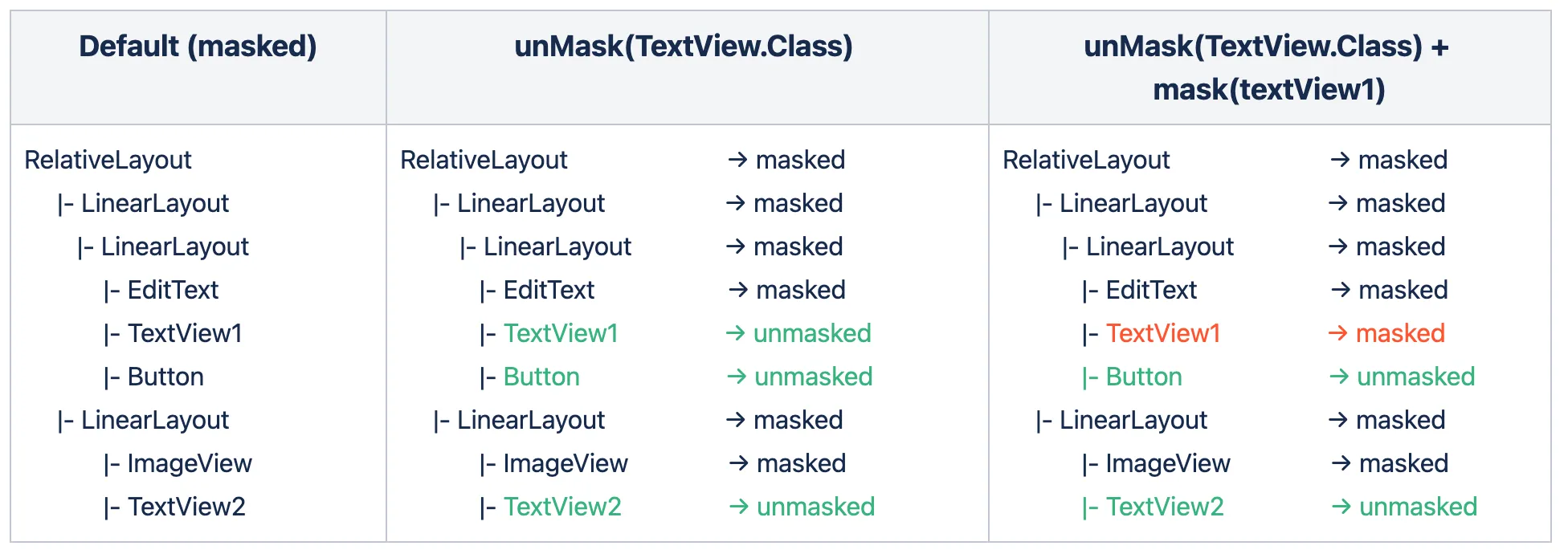The width and height of the screenshot is (1568, 554).
Task: Click the red arrow beside TextView1
Action: (1337, 333)
